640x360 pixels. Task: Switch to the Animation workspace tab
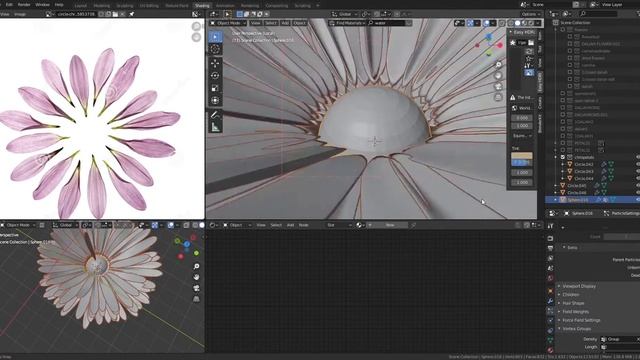[x=225, y=6]
